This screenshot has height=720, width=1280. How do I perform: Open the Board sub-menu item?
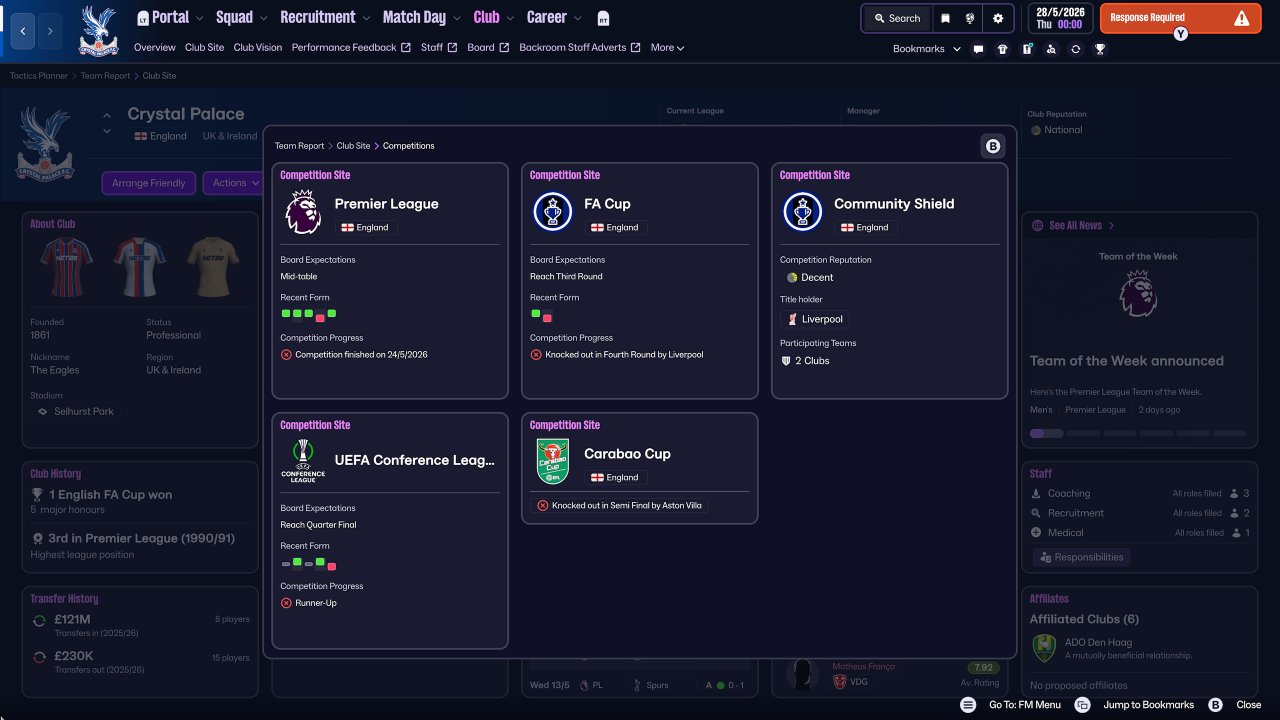click(488, 48)
